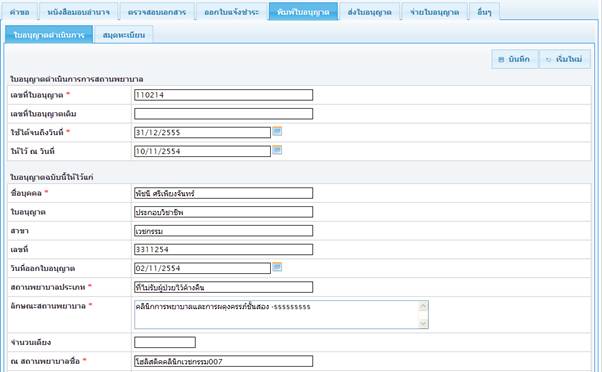Open the ส่งใบอนุญาต tab

pos(369,12)
